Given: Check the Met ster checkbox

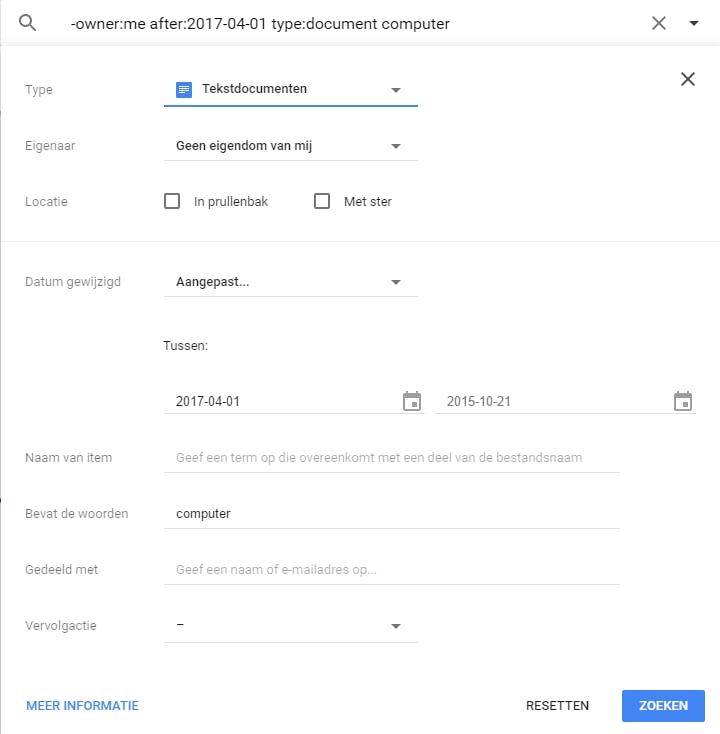Looking at the screenshot, I should [322, 201].
